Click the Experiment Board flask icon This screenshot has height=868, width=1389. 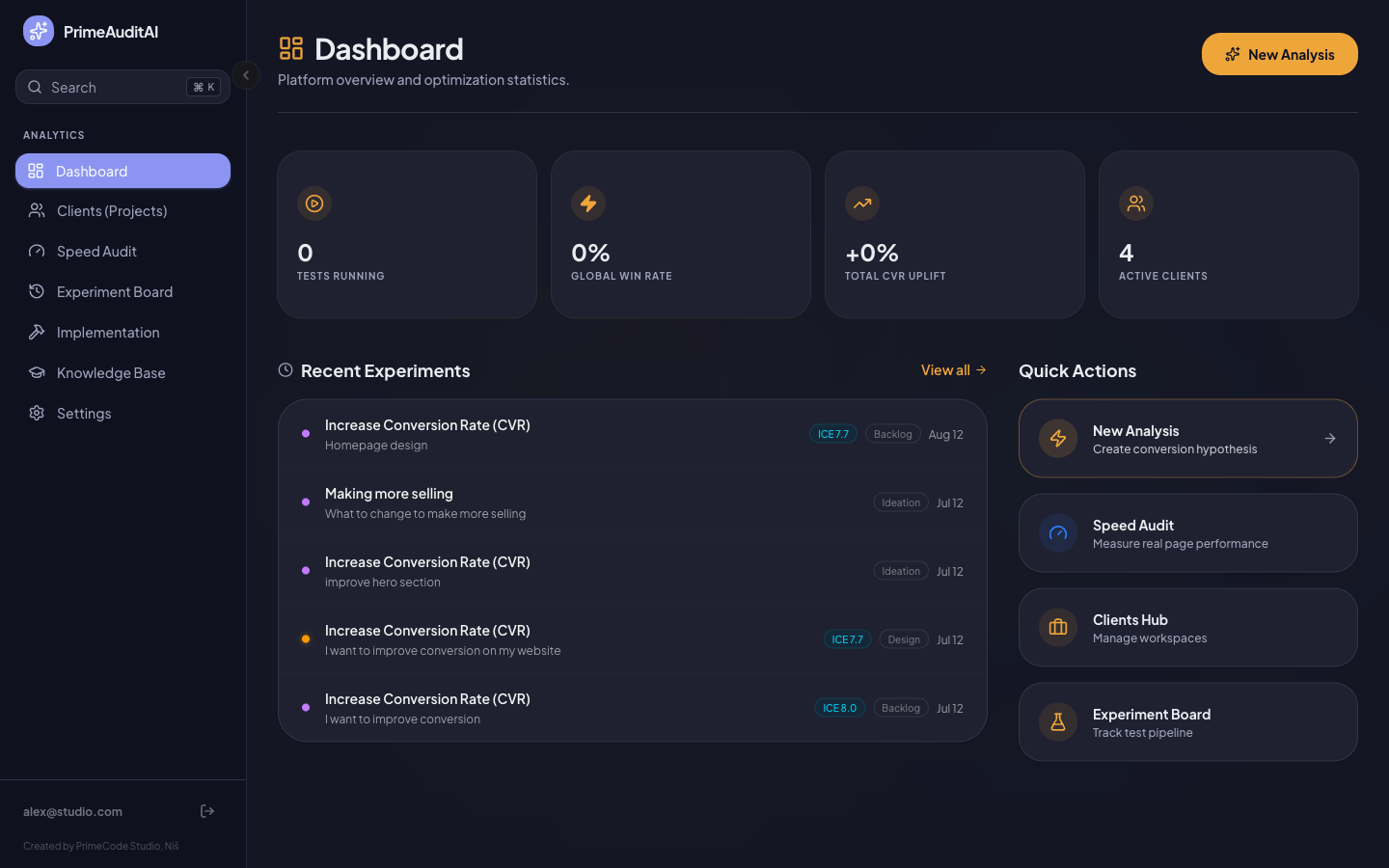pyautogui.click(x=1058, y=722)
